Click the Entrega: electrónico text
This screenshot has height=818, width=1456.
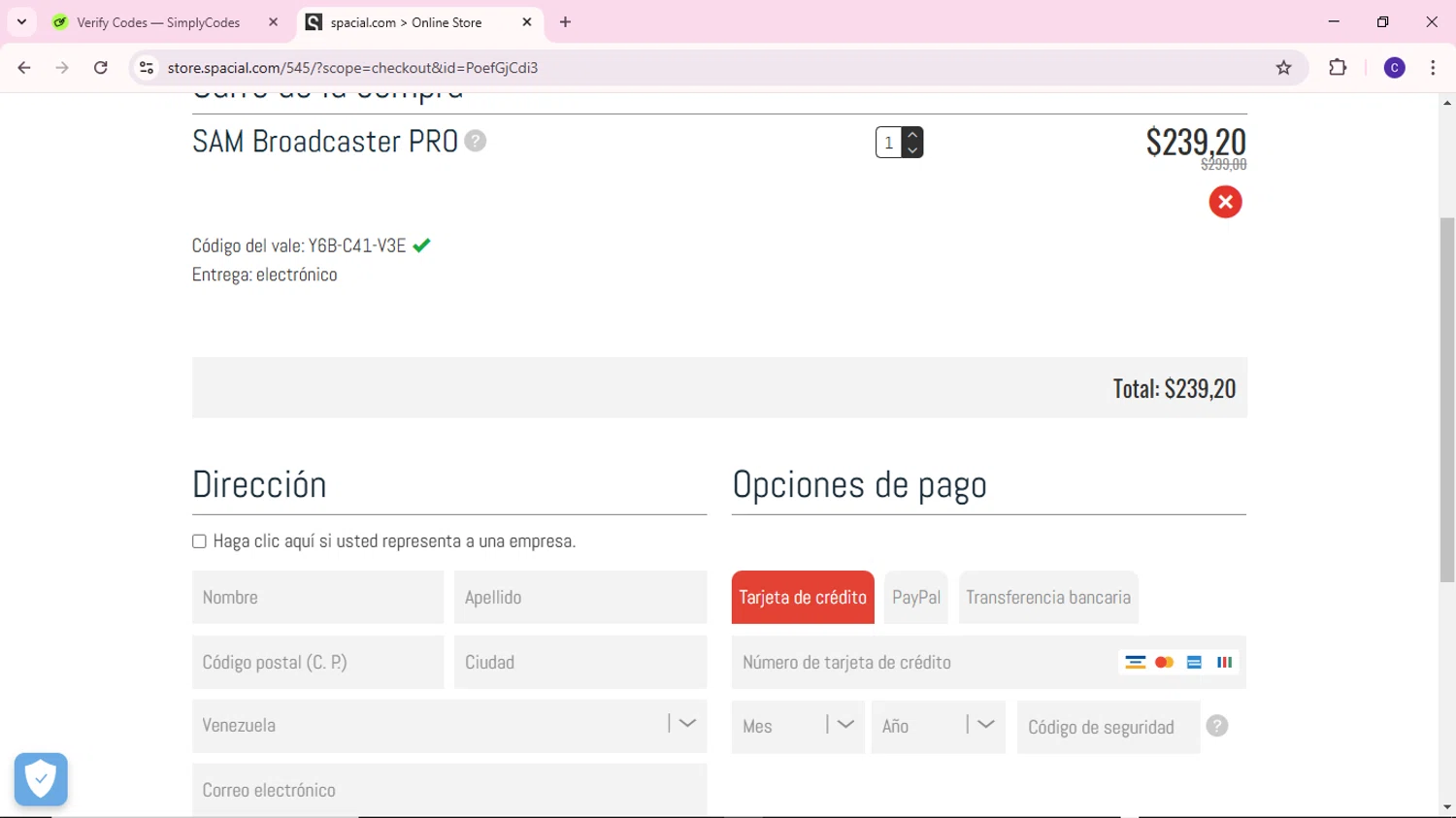(265, 275)
